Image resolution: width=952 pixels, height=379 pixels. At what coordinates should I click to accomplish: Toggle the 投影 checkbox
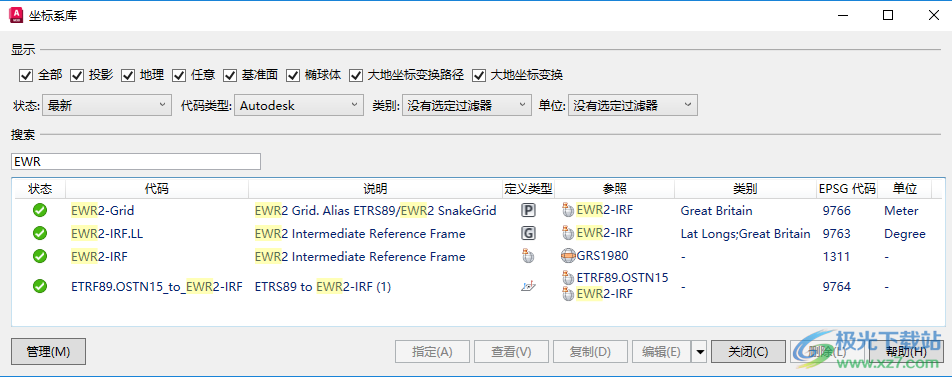tap(76, 75)
